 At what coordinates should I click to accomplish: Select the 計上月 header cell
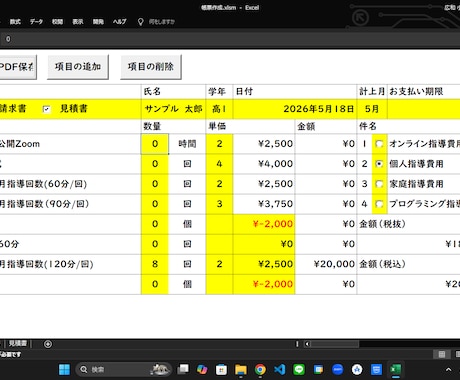click(x=372, y=92)
